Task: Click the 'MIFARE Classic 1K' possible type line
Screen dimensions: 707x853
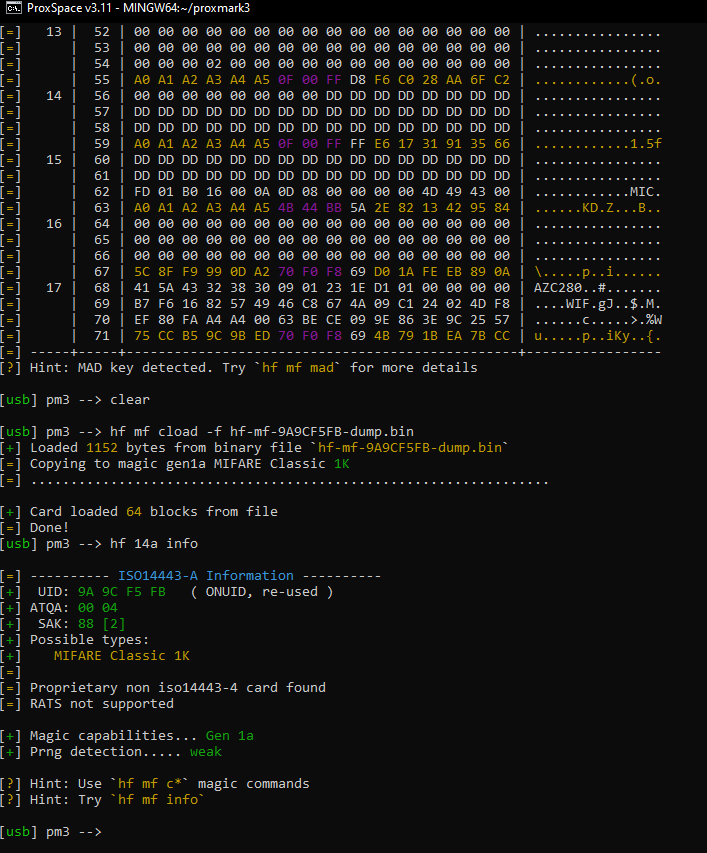Action: point(122,656)
